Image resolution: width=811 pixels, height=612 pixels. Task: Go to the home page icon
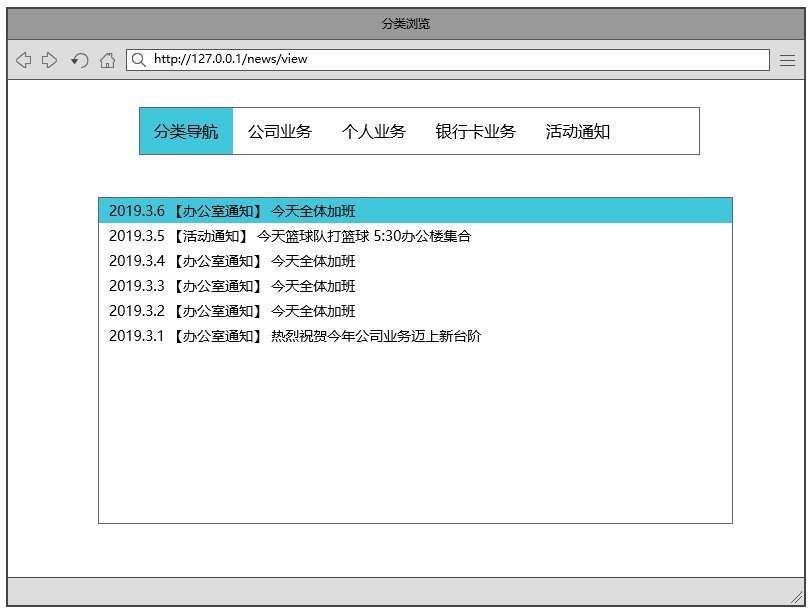(x=108, y=60)
